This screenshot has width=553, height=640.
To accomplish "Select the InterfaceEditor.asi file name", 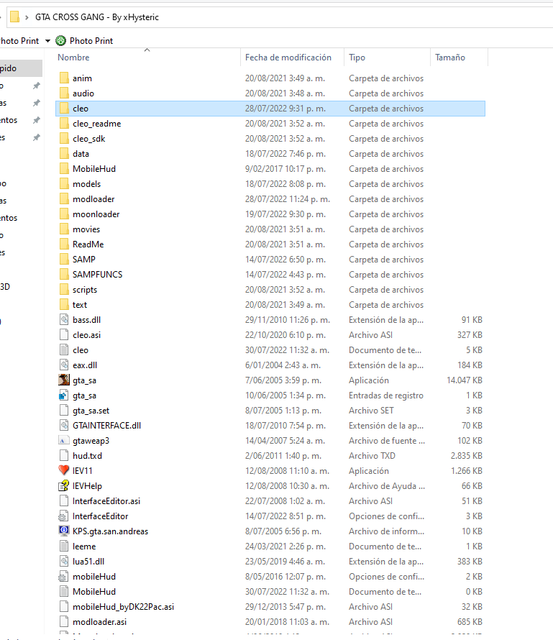I will click(x=106, y=501).
